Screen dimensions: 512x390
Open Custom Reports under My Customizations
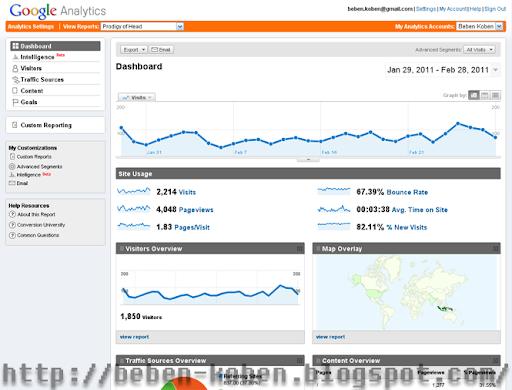[34, 157]
